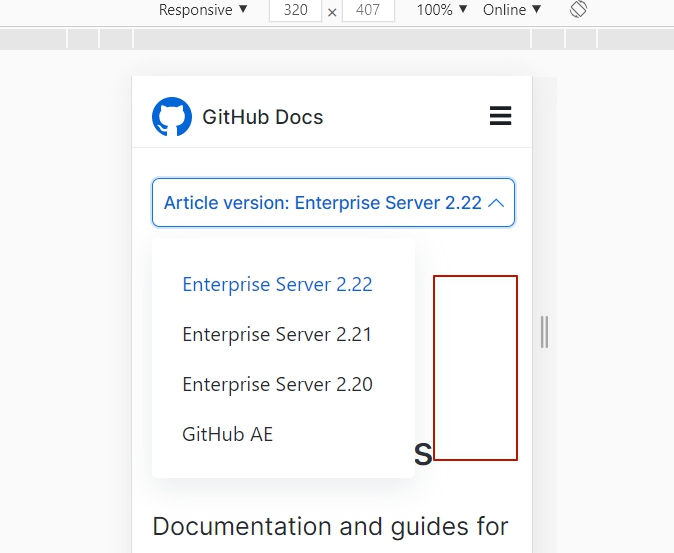The height and width of the screenshot is (553, 674).
Task: Open the Responsive device dropdown
Action: [203, 9]
